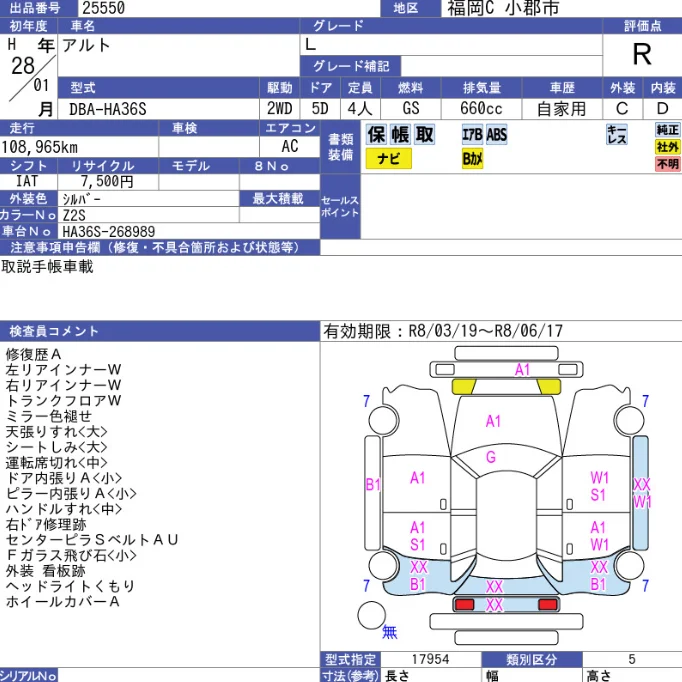
Task: Click the 純正 legend badge
Action: [x=667, y=130]
